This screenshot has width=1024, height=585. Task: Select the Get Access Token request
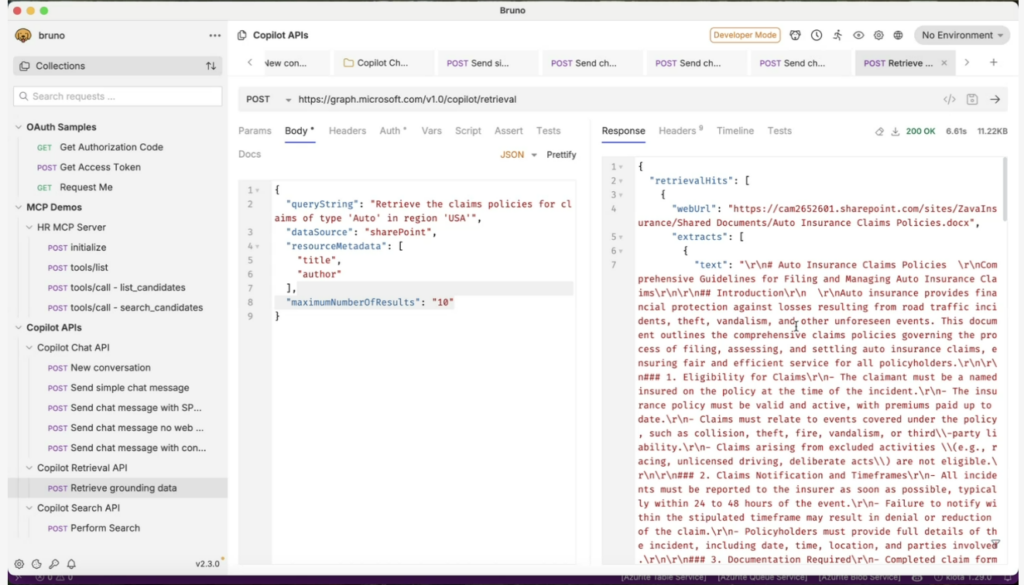[100, 167]
